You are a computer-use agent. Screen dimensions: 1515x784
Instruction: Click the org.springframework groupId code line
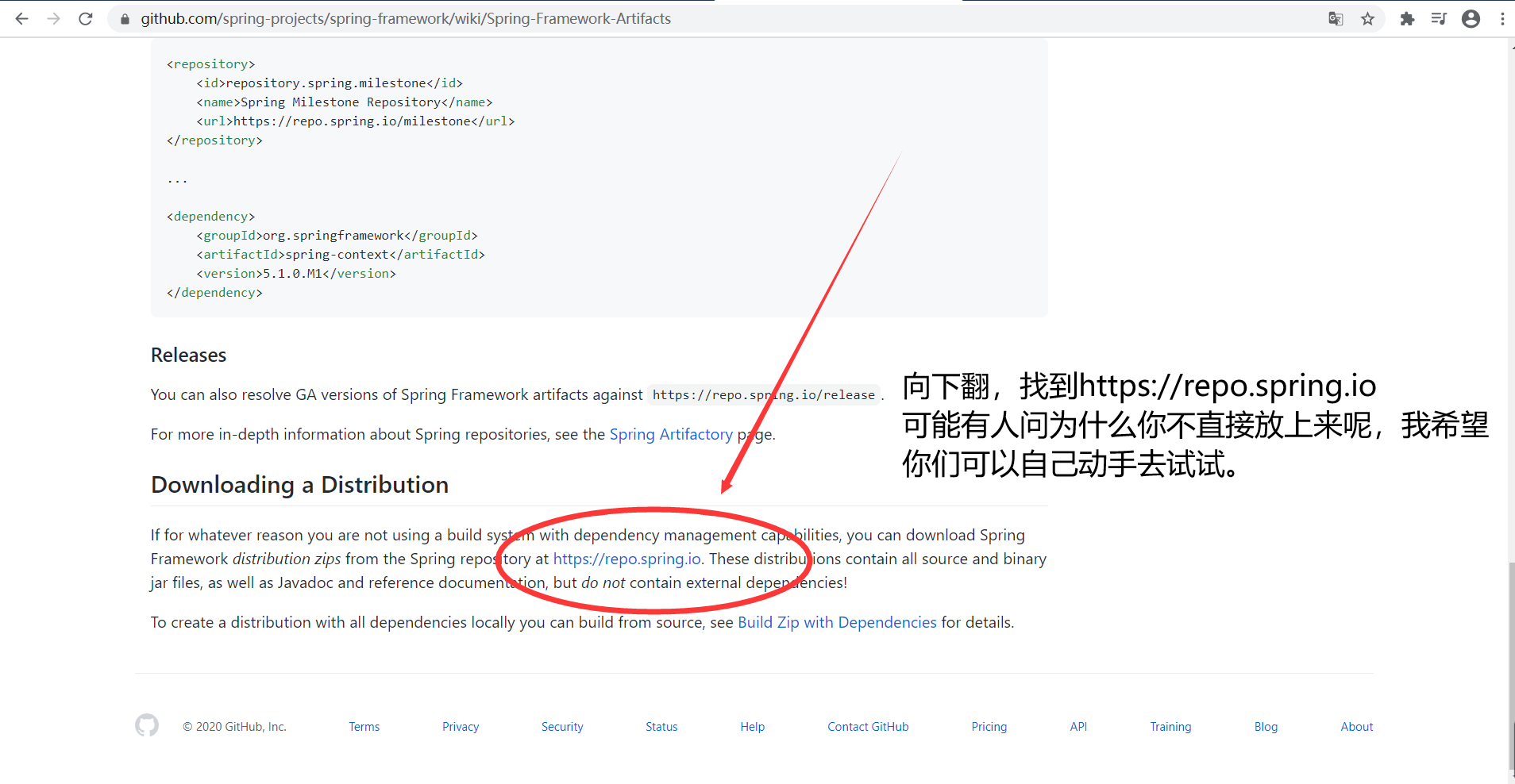pos(337,236)
